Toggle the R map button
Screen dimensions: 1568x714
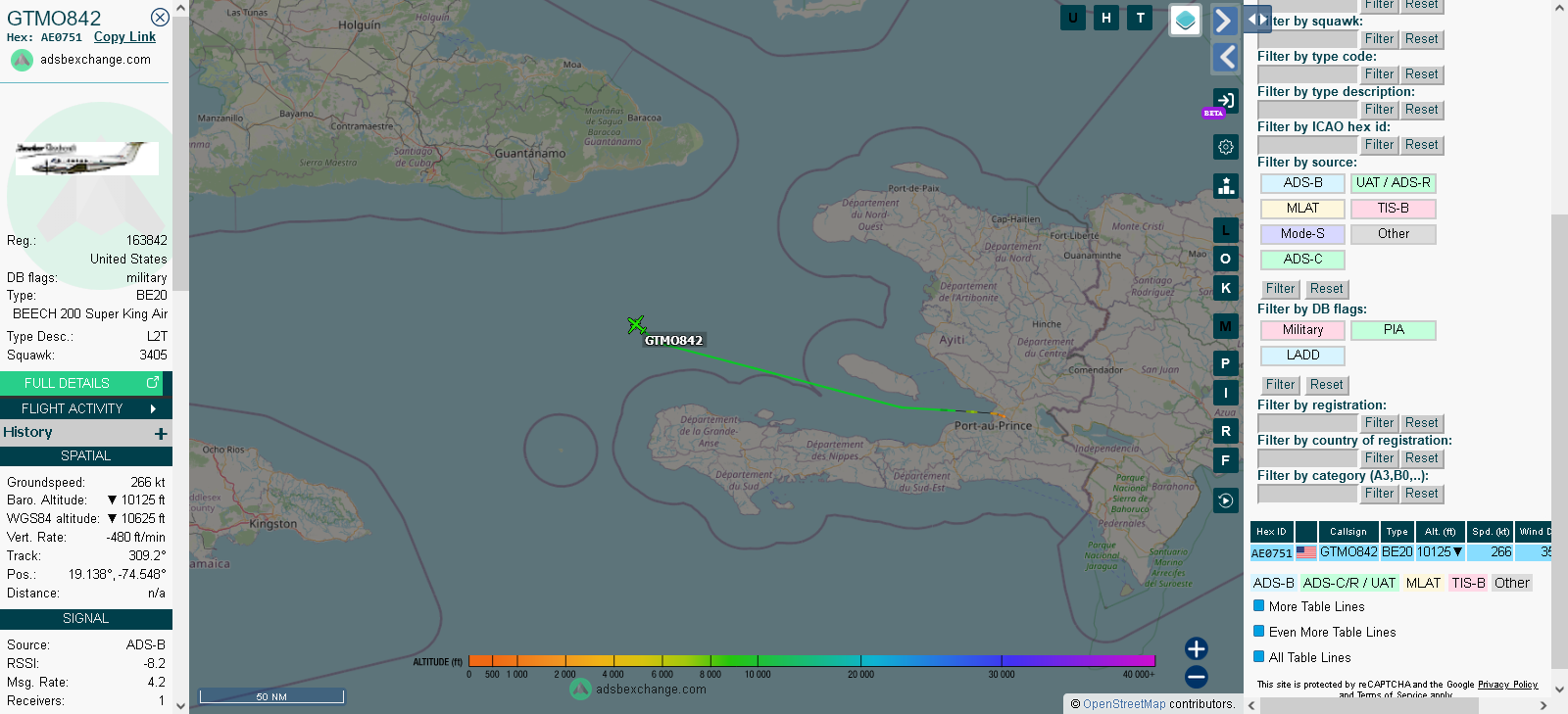[x=1226, y=431]
